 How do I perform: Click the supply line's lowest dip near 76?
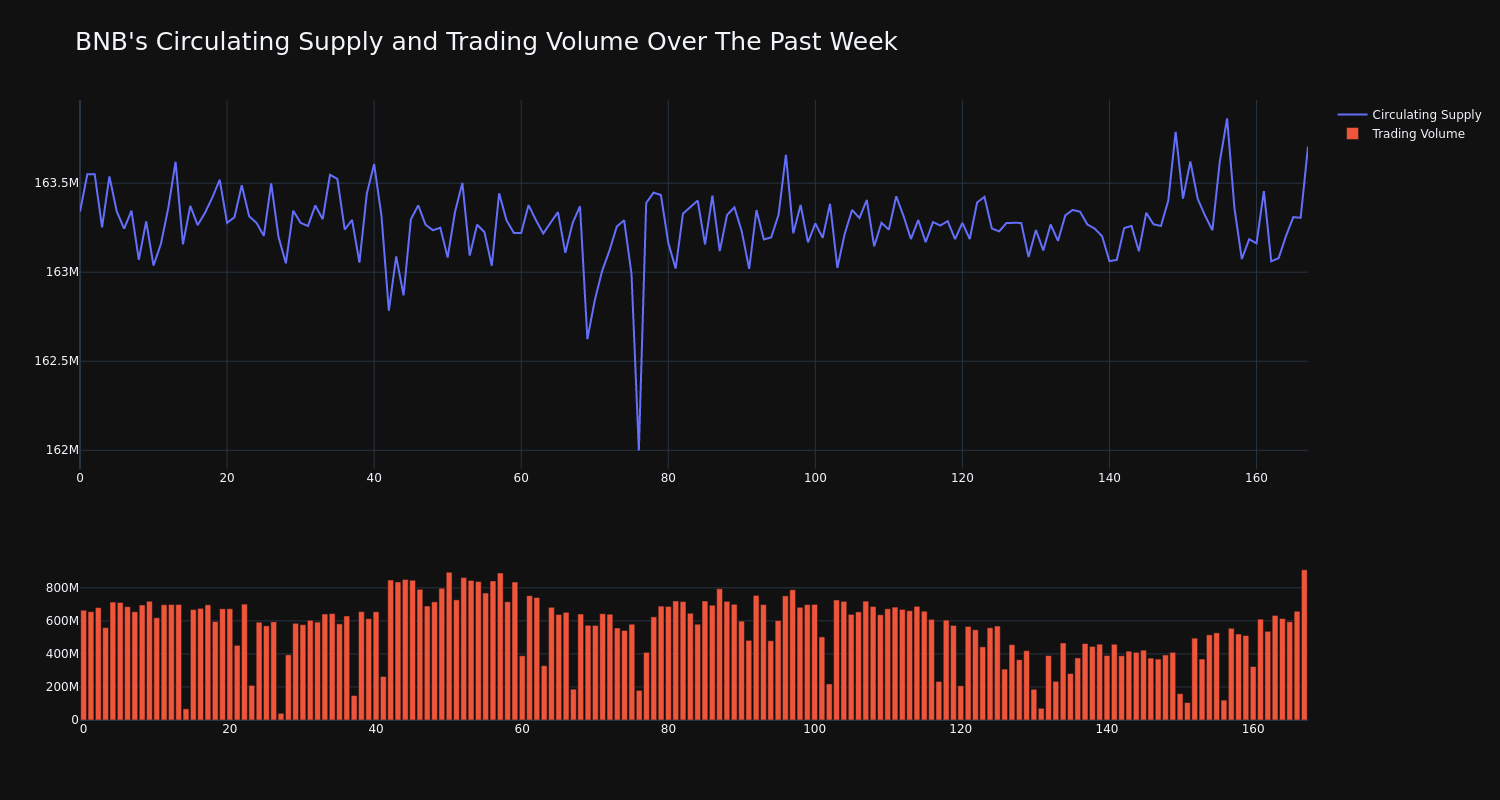click(639, 448)
